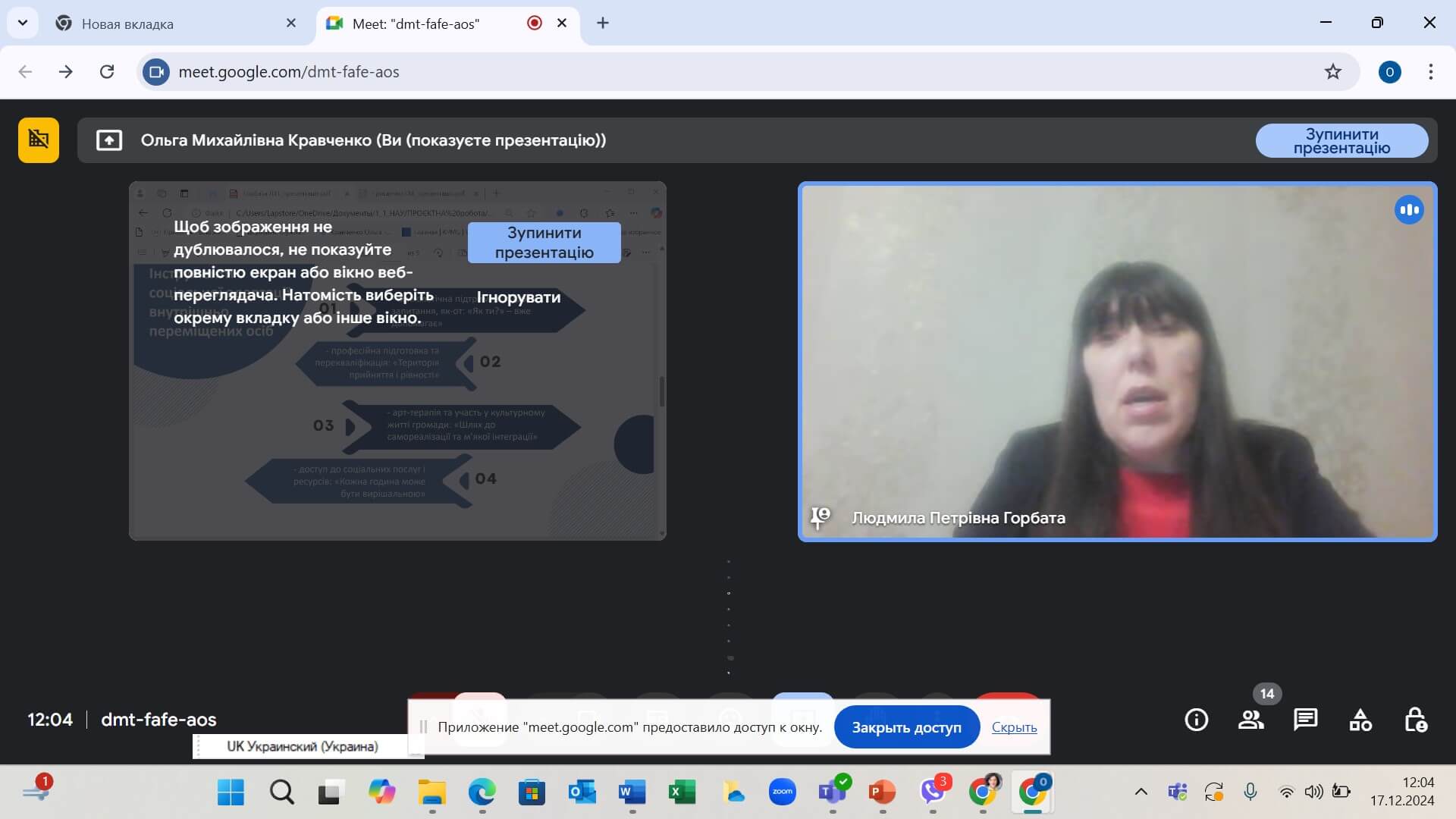The width and height of the screenshot is (1456, 819).
Task: Show participants list people icon
Action: (1250, 720)
